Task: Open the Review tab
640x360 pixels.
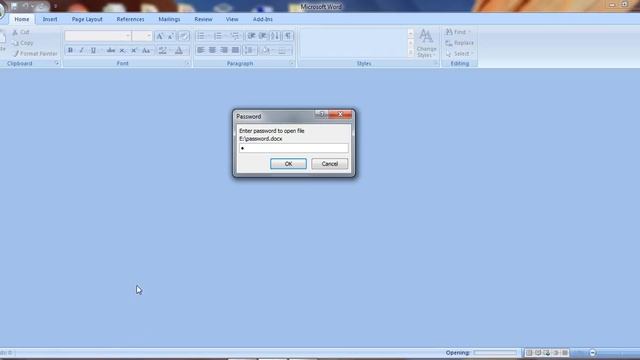Action: 203,19
